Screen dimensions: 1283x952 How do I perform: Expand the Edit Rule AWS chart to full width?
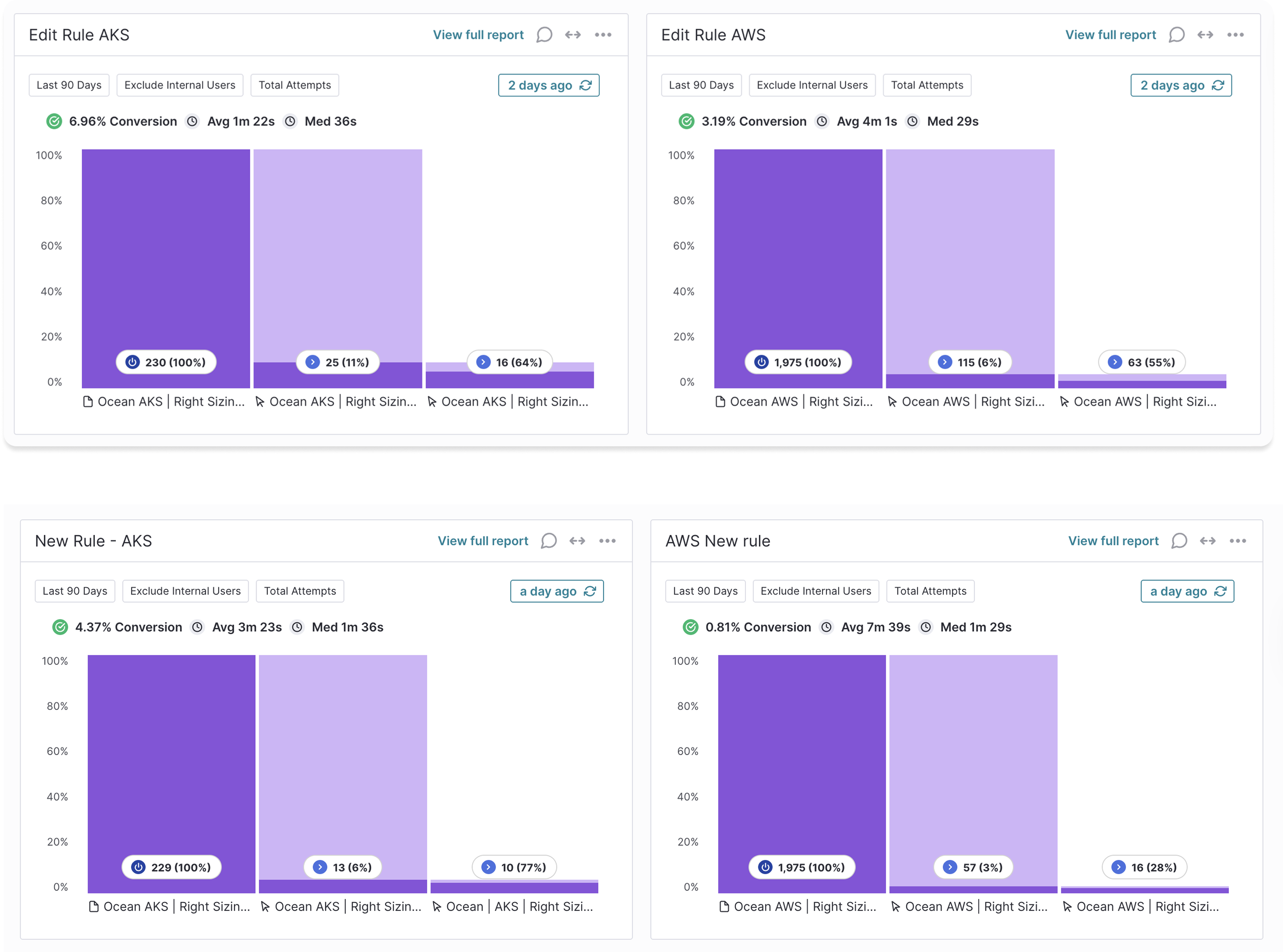pyautogui.click(x=1205, y=35)
